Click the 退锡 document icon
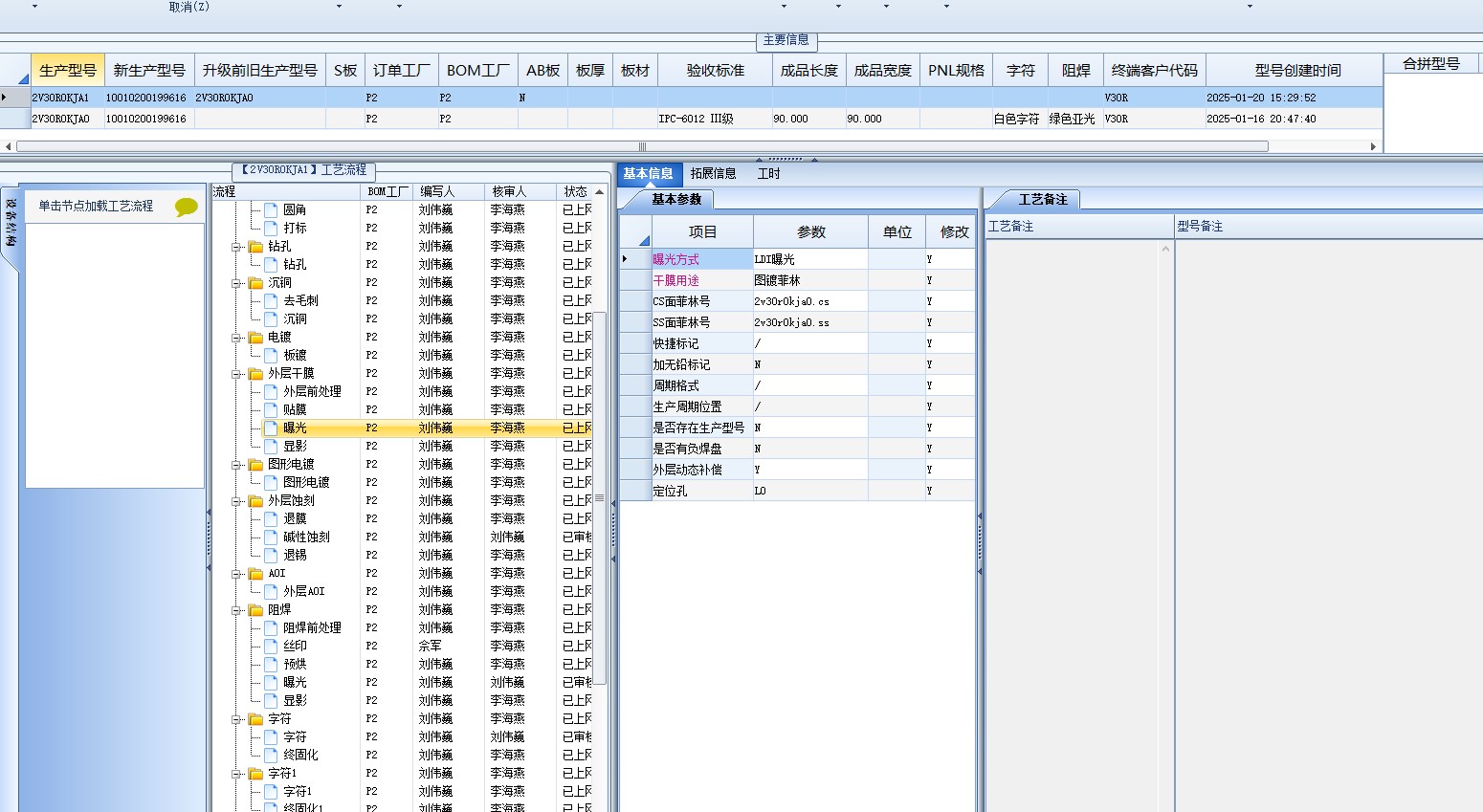 [x=271, y=555]
